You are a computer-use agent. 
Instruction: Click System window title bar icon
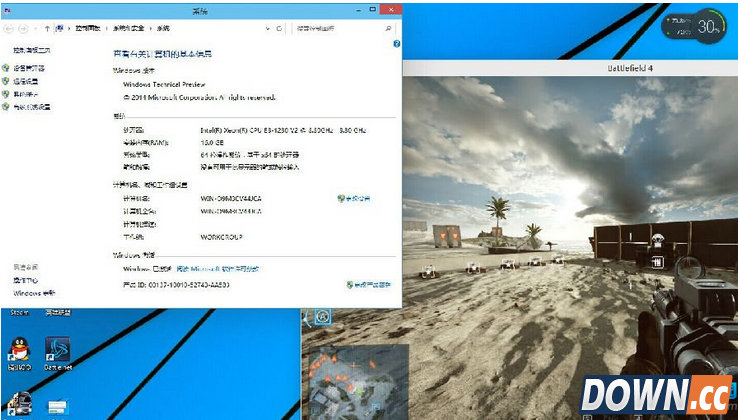pos(7,10)
